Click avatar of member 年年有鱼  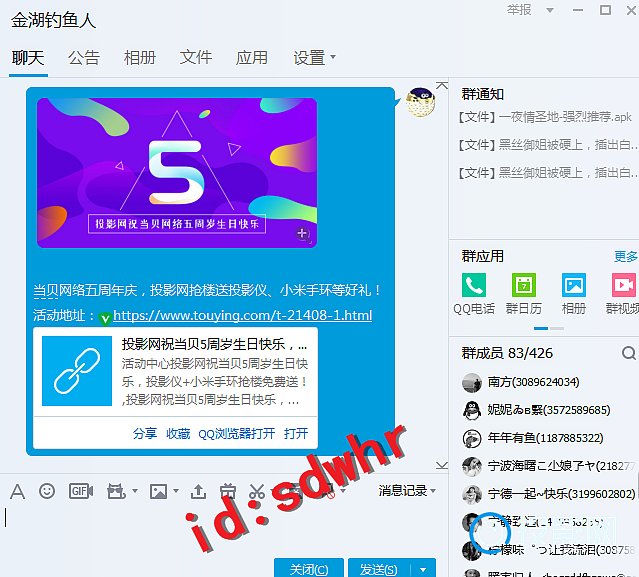pos(472,438)
